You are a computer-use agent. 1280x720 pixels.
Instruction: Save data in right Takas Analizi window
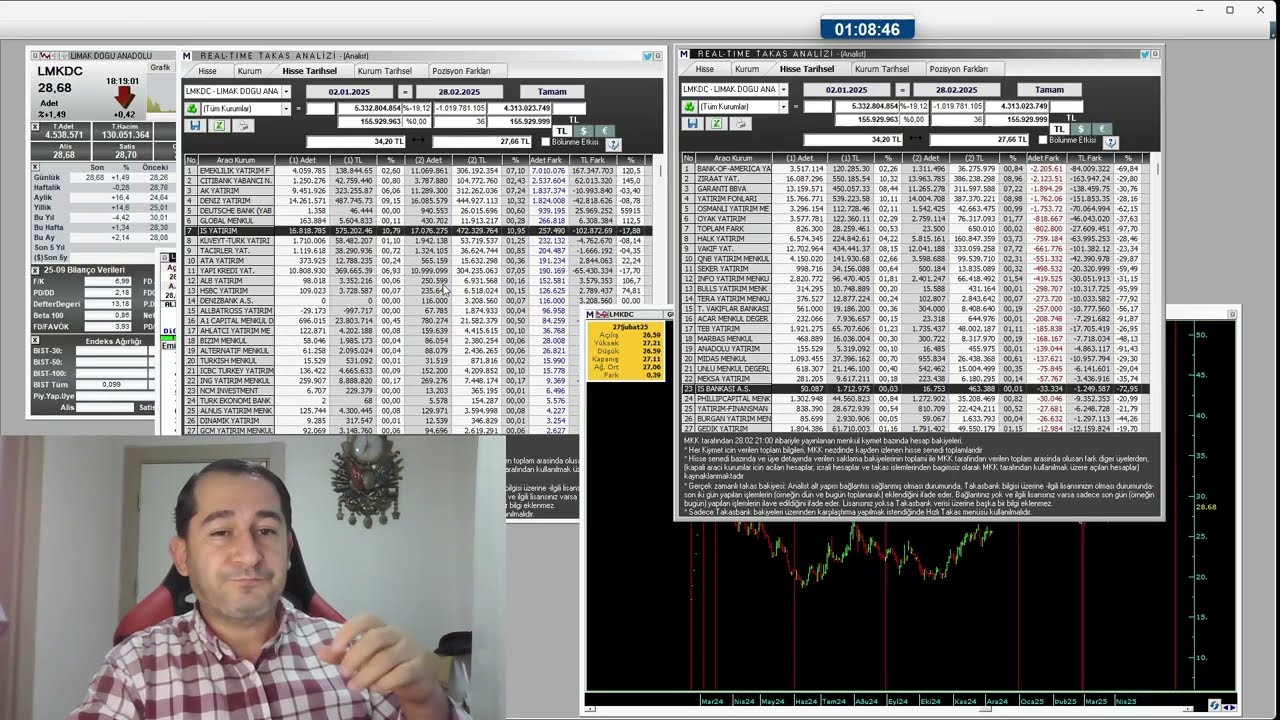tap(692, 123)
